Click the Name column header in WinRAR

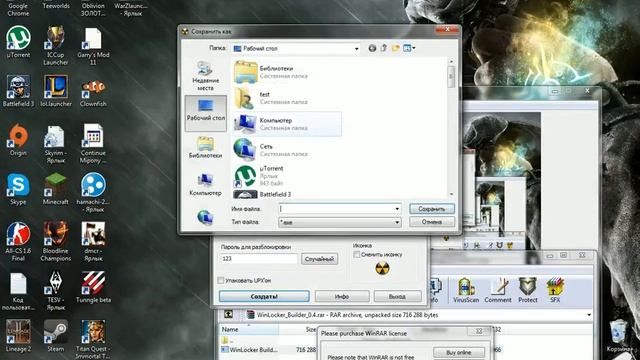[x=249, y=329]
